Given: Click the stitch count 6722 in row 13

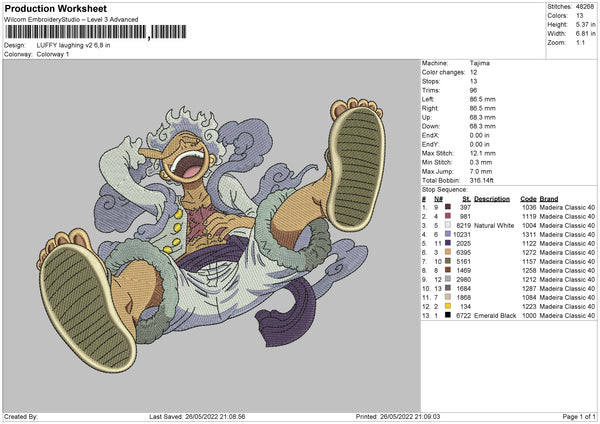Looking at the screenshot, I should 463,316.
